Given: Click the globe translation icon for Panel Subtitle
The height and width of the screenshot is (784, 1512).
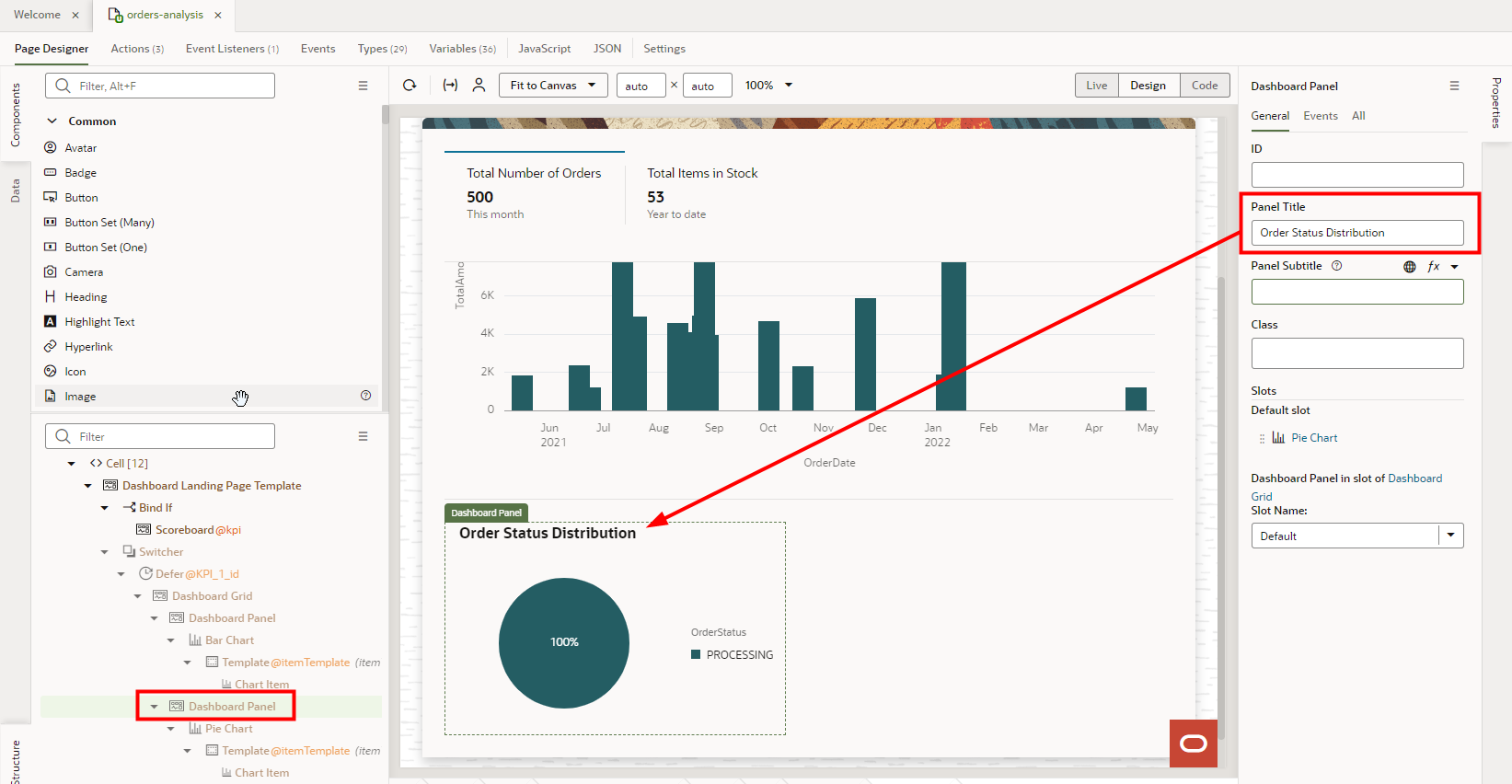Looking at the screenshot, I should point(1409,267).
